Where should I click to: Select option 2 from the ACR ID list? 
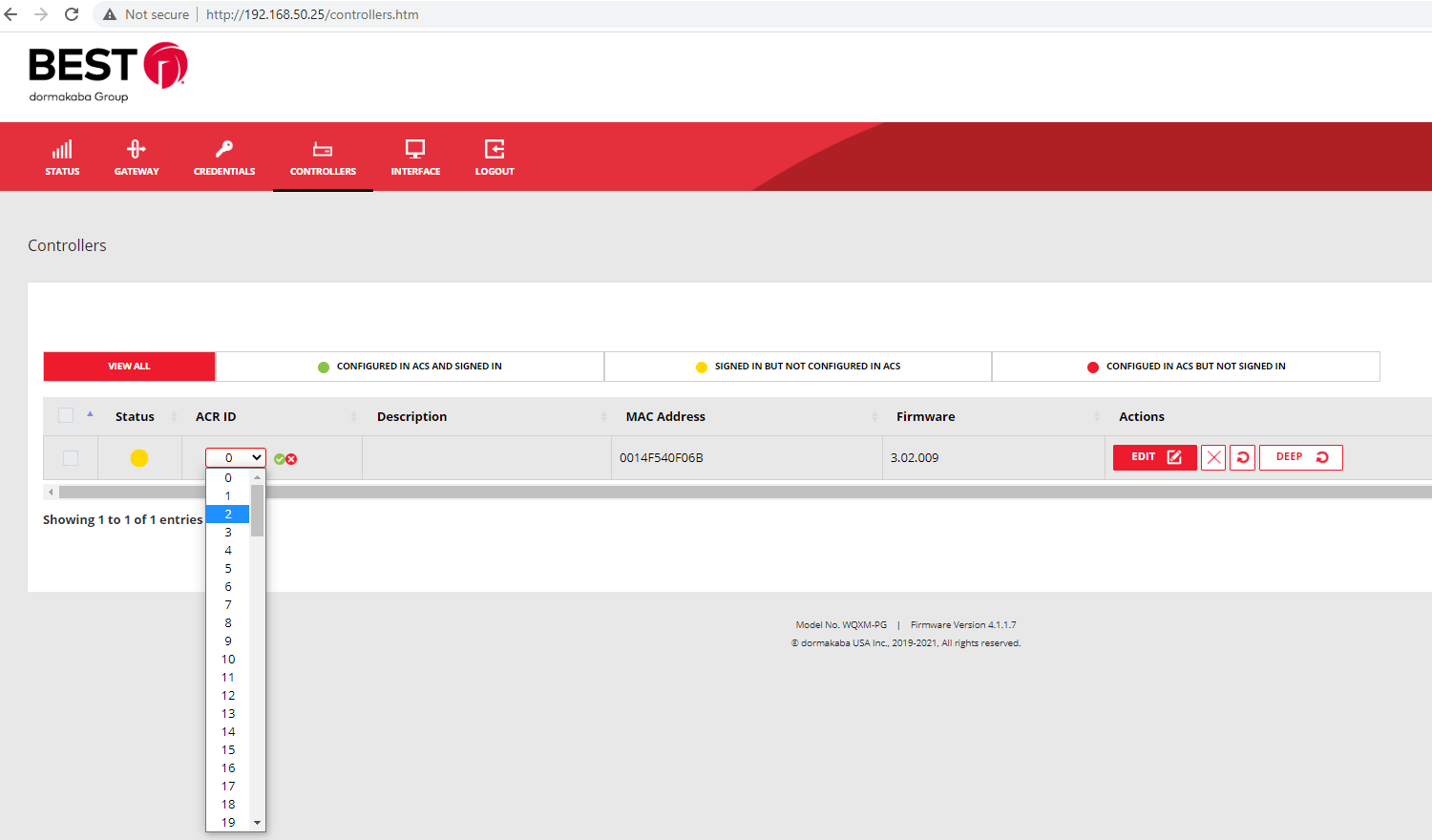[x=228, y=514]
